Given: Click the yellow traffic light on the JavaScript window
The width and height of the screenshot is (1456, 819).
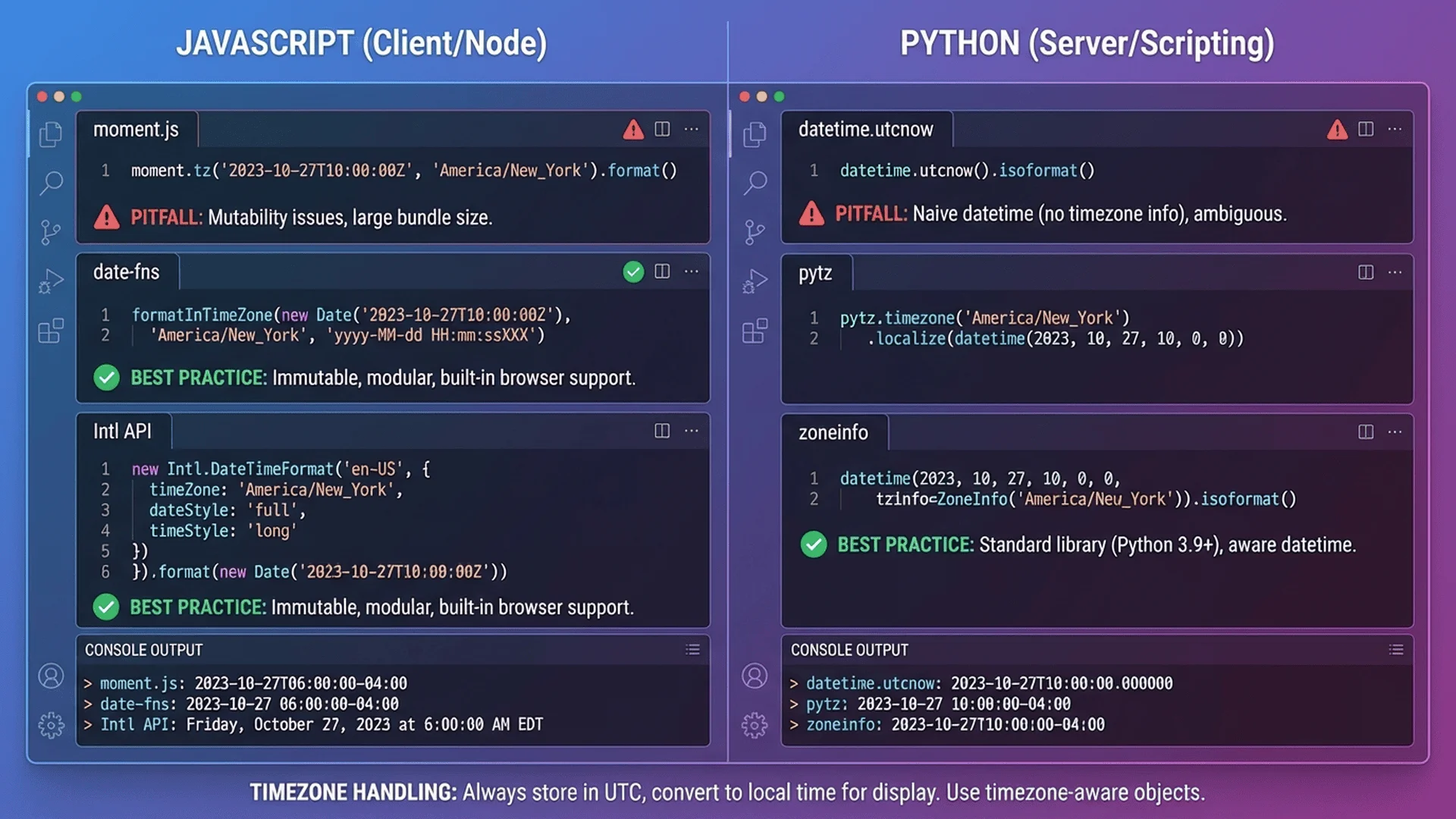Looking at the screenshot, I should tap(58, 96).
